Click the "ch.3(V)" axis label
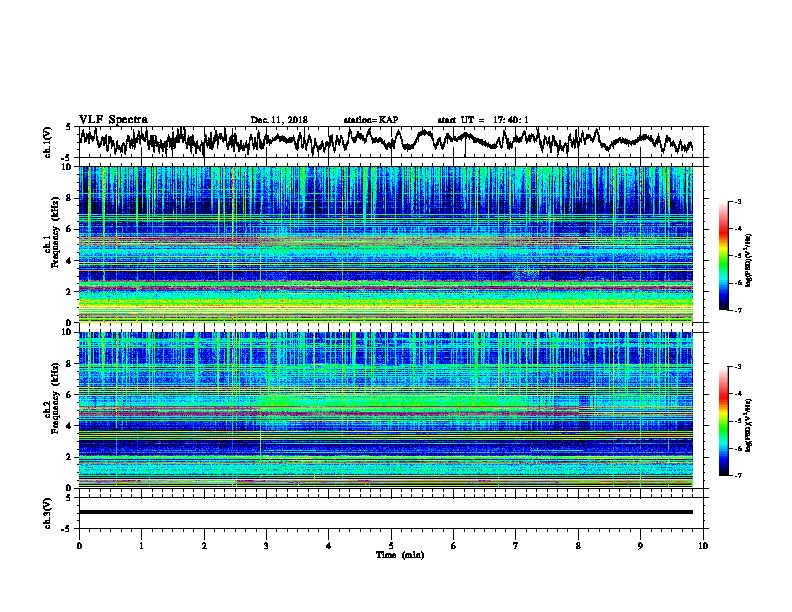Image resolution: width=792 pixels, height=612 pixels. (x=47, y=513)
